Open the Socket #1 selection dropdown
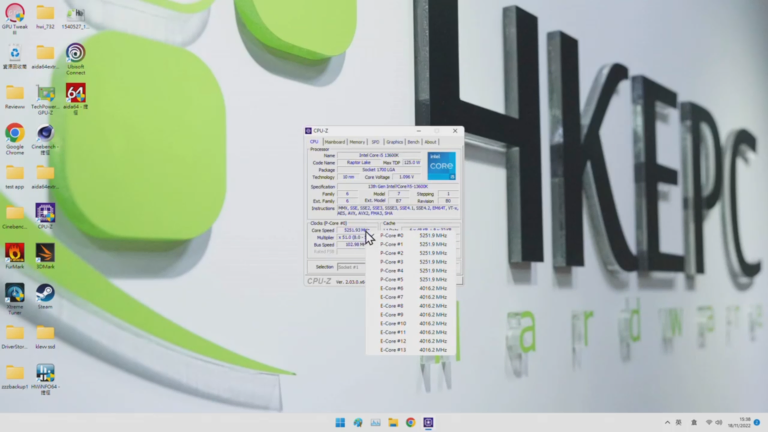This screenshot has height=432, width=768. [351, 267]
